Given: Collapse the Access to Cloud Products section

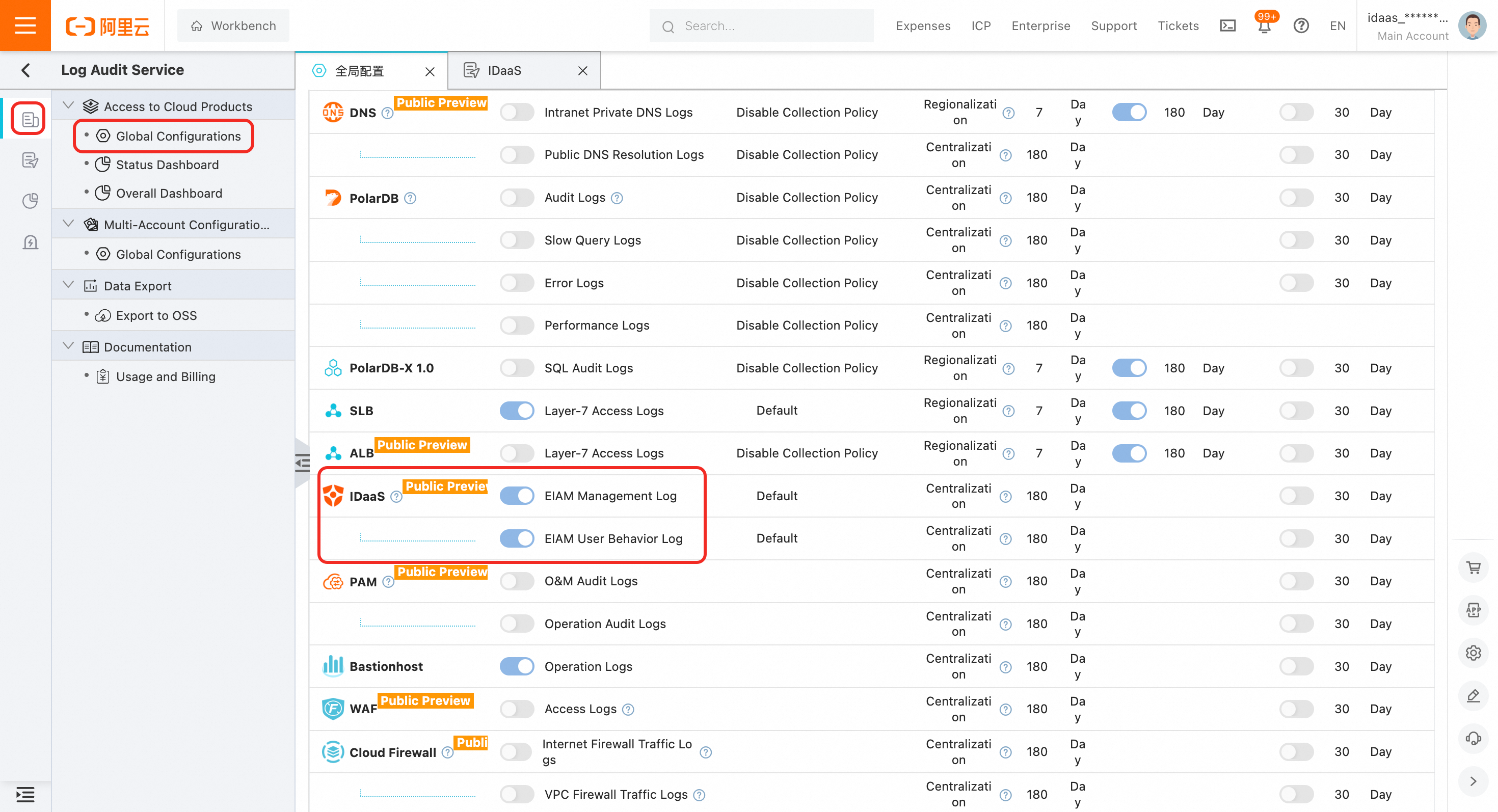Looking at the screenshot, I should [68, 106].
